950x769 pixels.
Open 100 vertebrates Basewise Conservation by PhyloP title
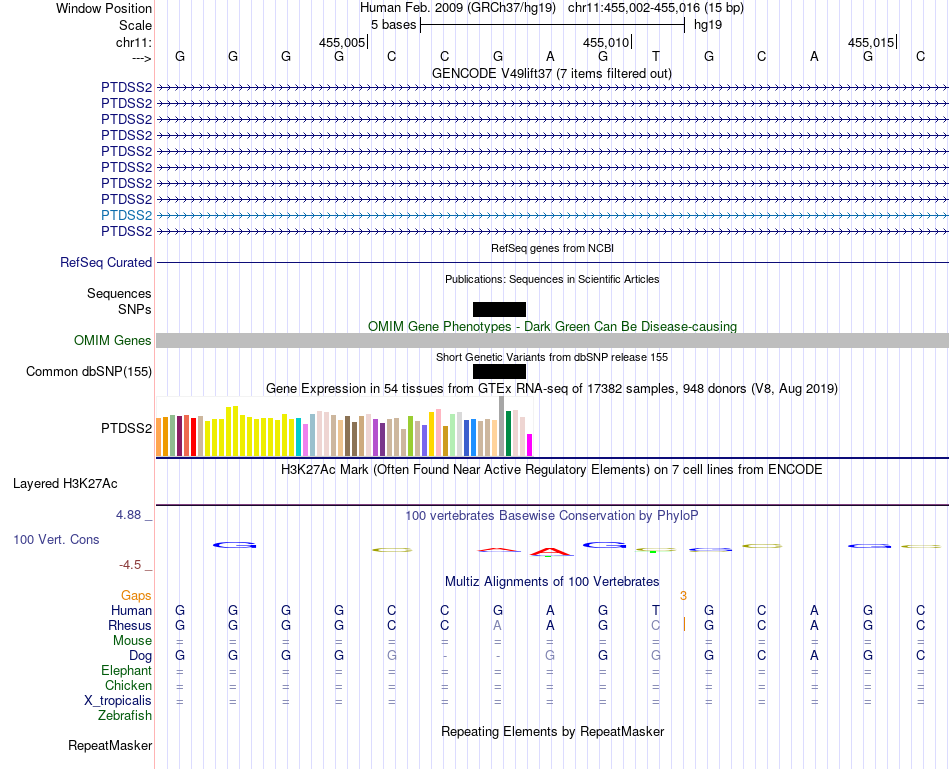click(x=552, y=516)
